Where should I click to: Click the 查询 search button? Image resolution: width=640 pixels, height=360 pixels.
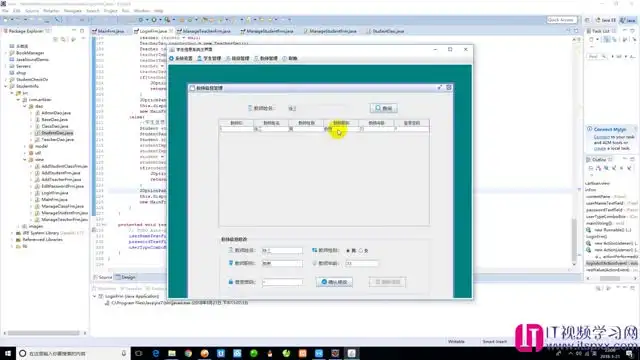pos(384,108)
